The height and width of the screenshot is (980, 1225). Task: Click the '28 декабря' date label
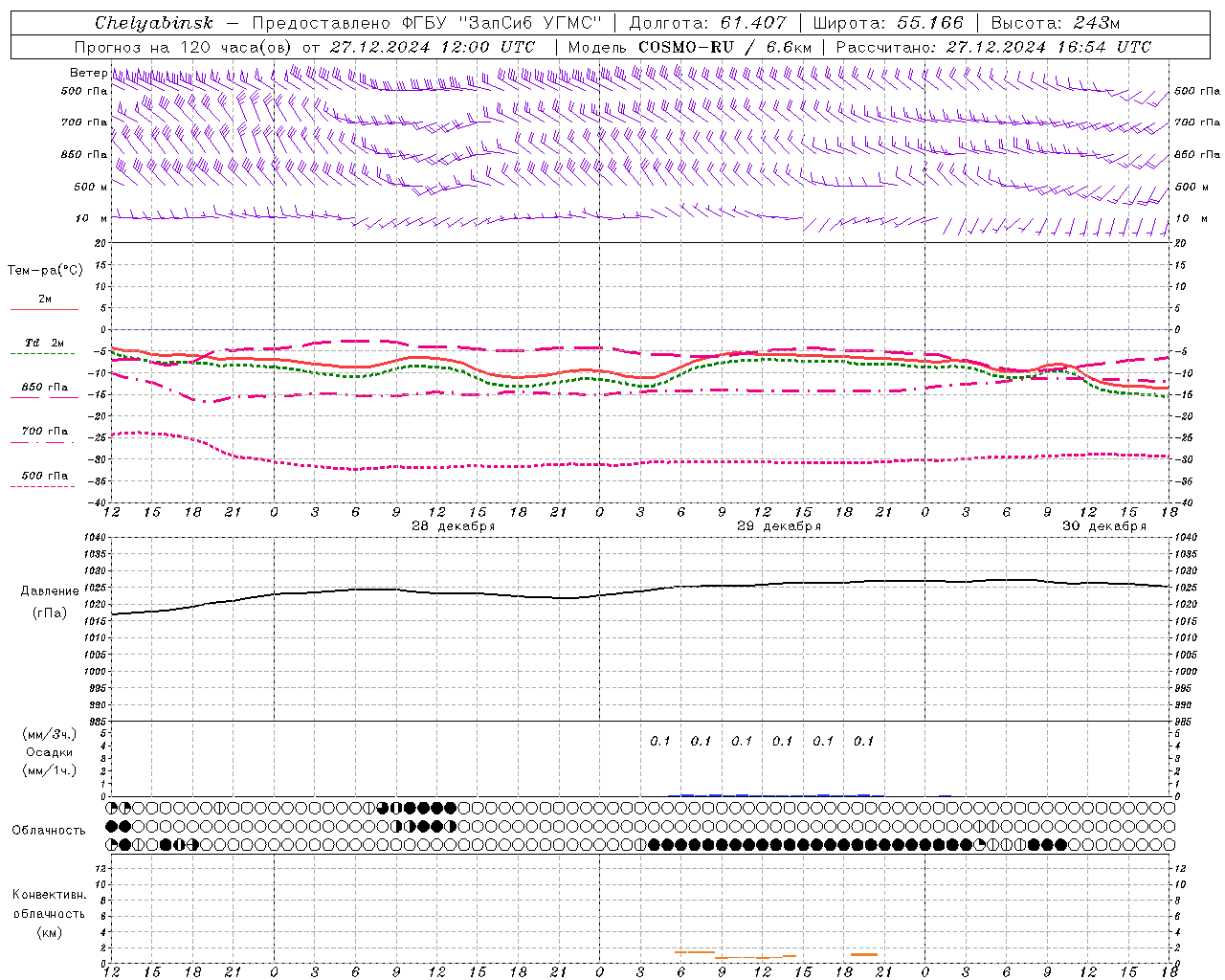pyautogui.click(x=453, y=526)
